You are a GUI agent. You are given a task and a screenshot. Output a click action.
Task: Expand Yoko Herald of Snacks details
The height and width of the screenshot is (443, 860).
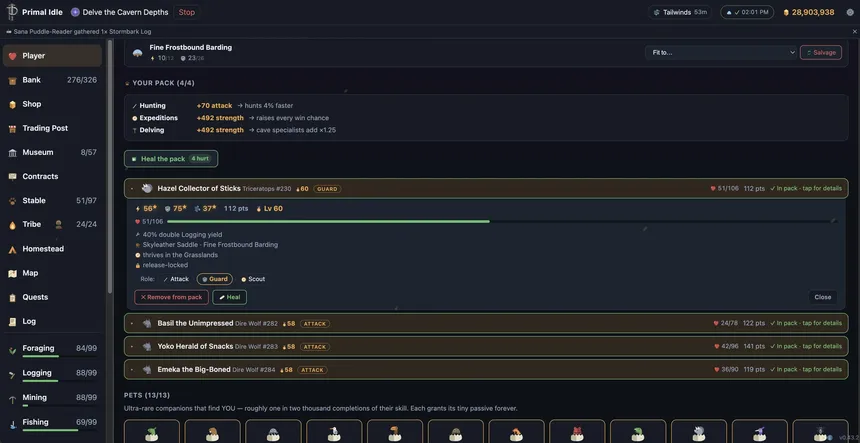[x=486, y=347]
